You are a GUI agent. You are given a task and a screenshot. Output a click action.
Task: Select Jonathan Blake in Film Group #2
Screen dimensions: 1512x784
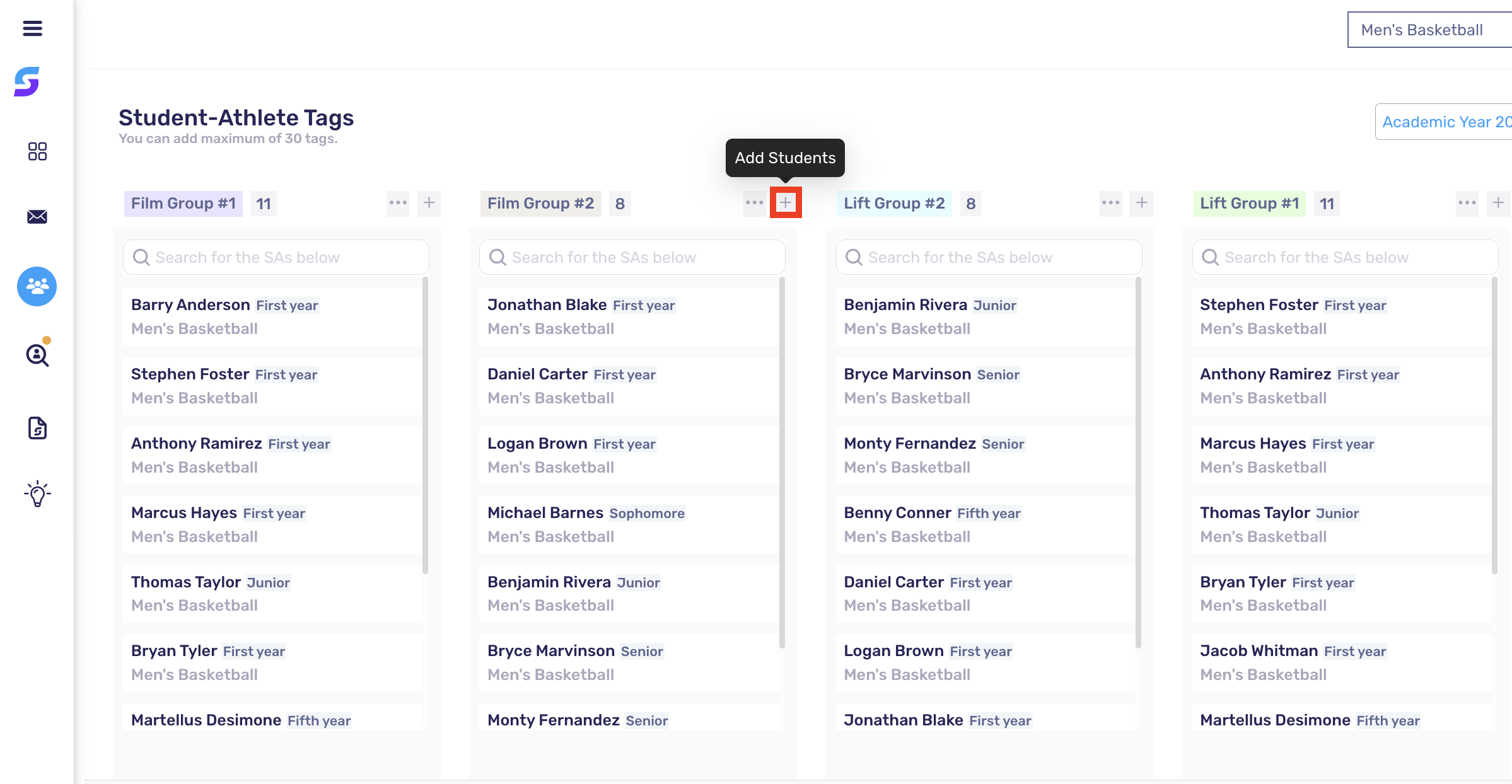(629, 316)
